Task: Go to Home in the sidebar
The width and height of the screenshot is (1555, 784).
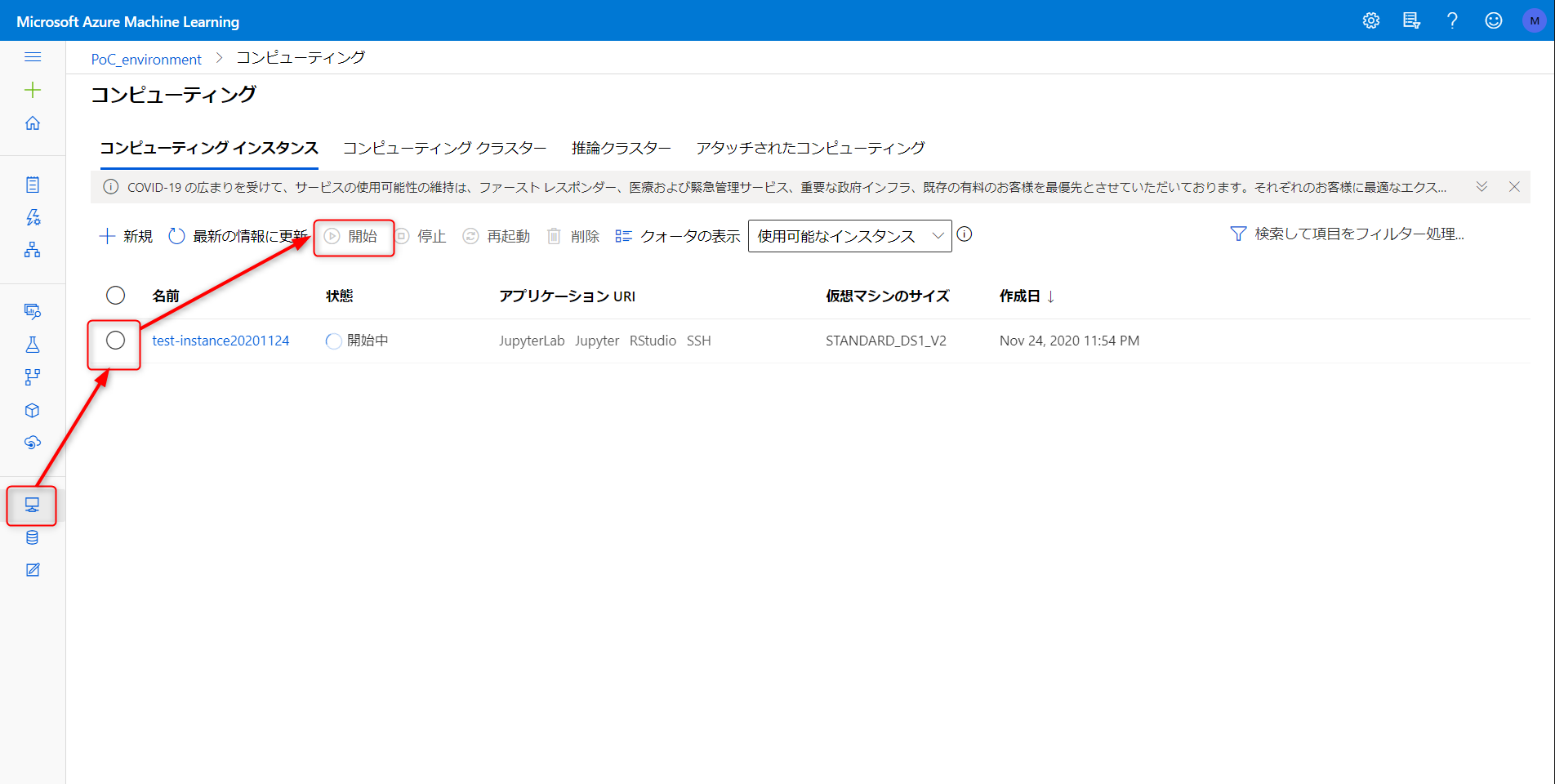Action: (33, 123)
